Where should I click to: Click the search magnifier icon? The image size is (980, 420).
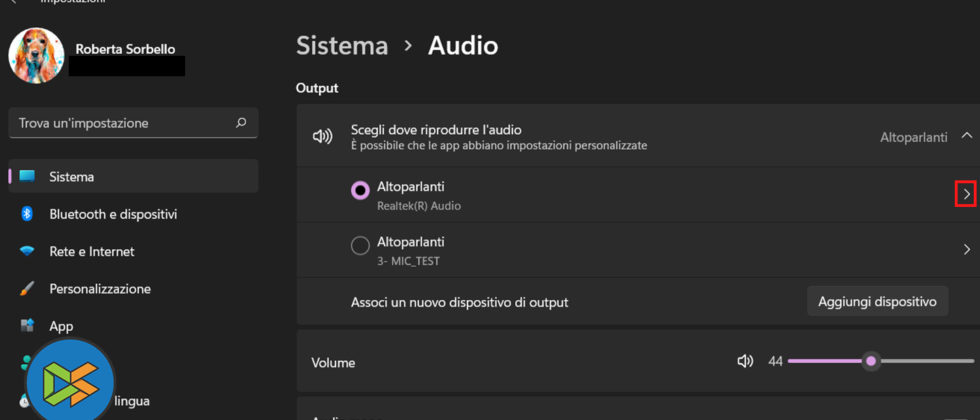point(241,123)
